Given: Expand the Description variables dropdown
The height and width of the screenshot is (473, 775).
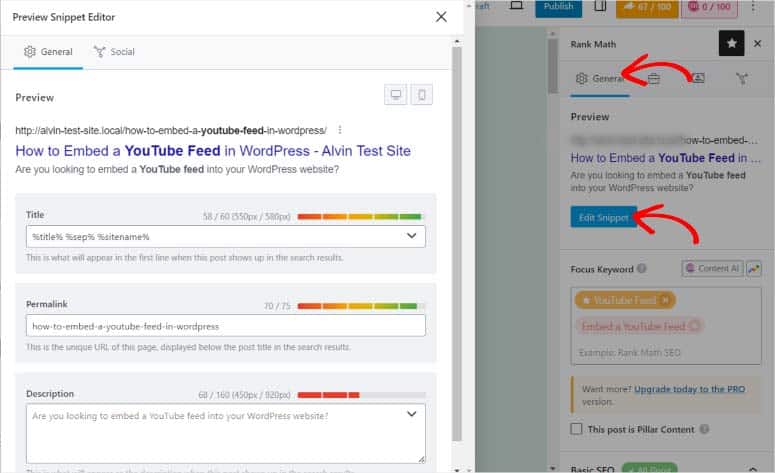Looking at the screenshot, I should pos(412,414).
